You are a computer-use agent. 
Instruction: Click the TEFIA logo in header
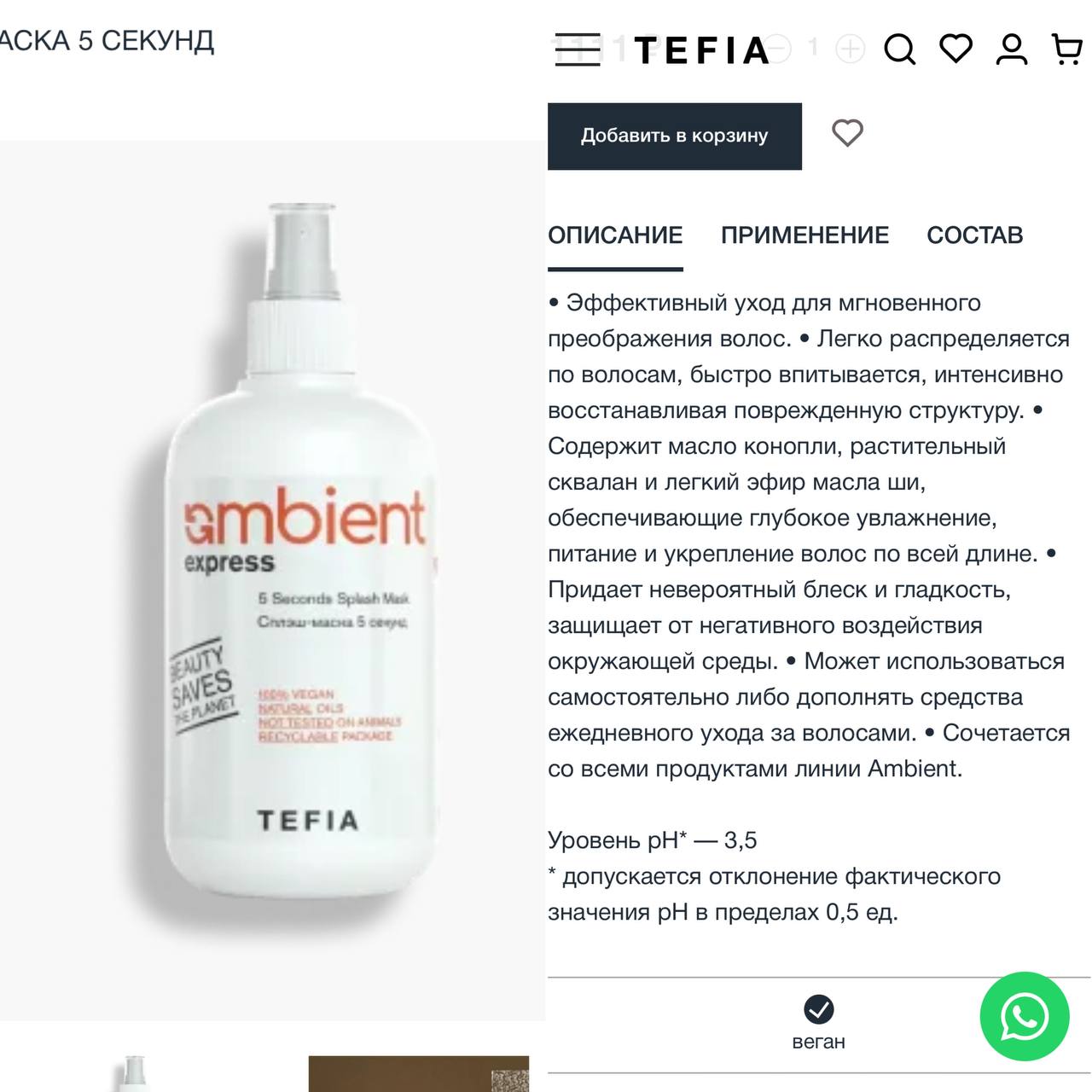pyautogui.click(x=701, y=50)
